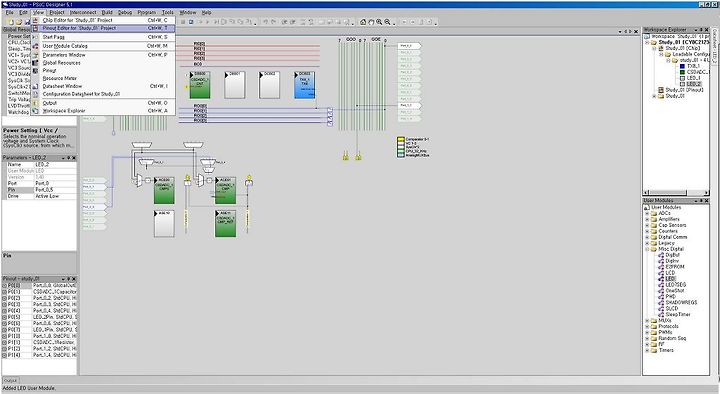Choose Chip Editor for Study_01 Project
Screen dimensions: 720x394
tap(103, 20)
